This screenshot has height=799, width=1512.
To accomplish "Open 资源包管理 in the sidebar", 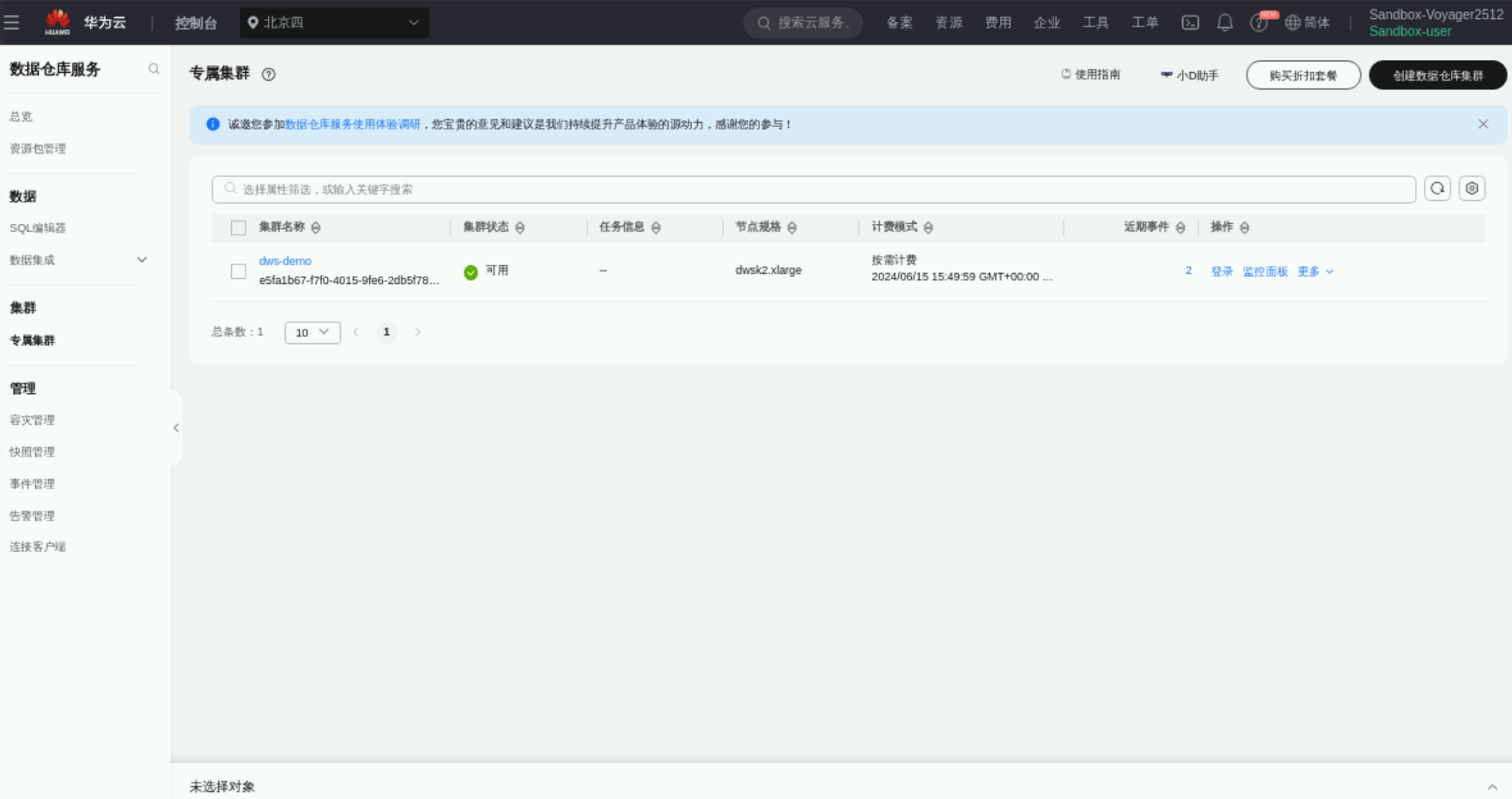I will [x=38, y=148].
